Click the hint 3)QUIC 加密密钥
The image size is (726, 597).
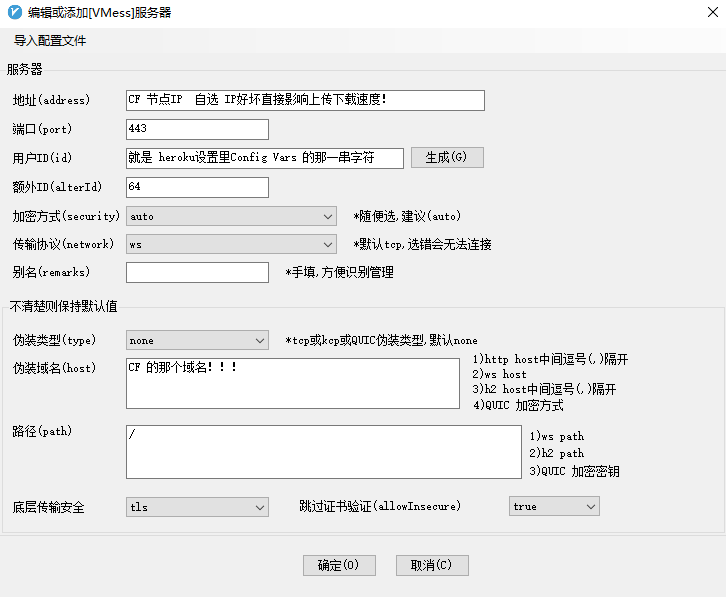574,471
